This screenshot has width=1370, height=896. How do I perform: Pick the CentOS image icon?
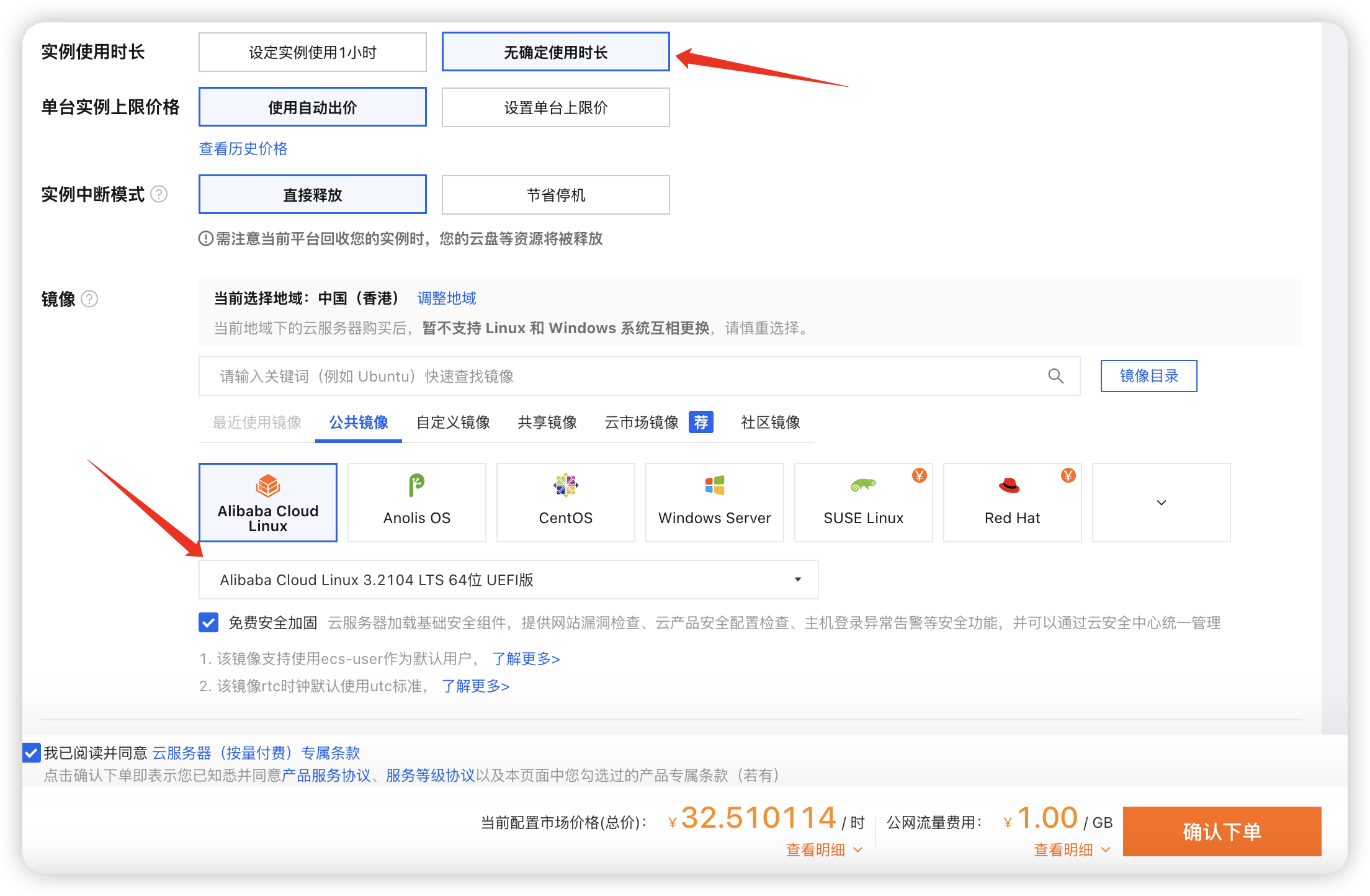[566, 485]
